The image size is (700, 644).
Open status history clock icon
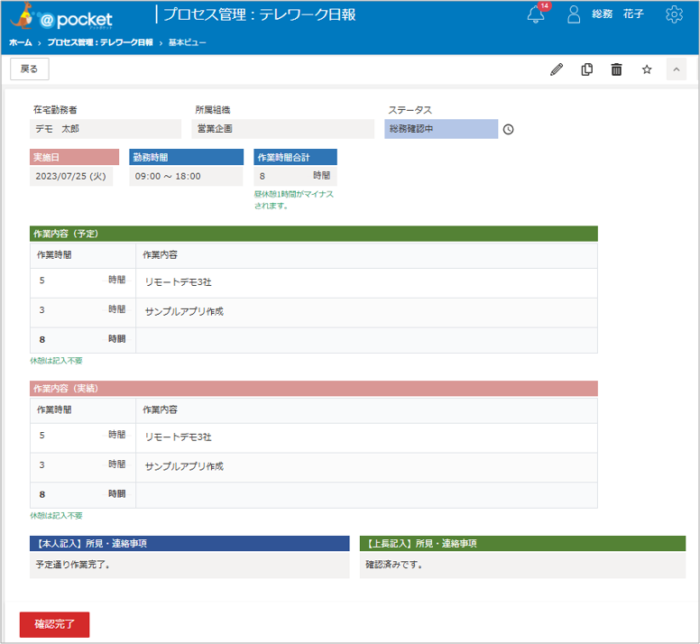click(x=508, y=129)
